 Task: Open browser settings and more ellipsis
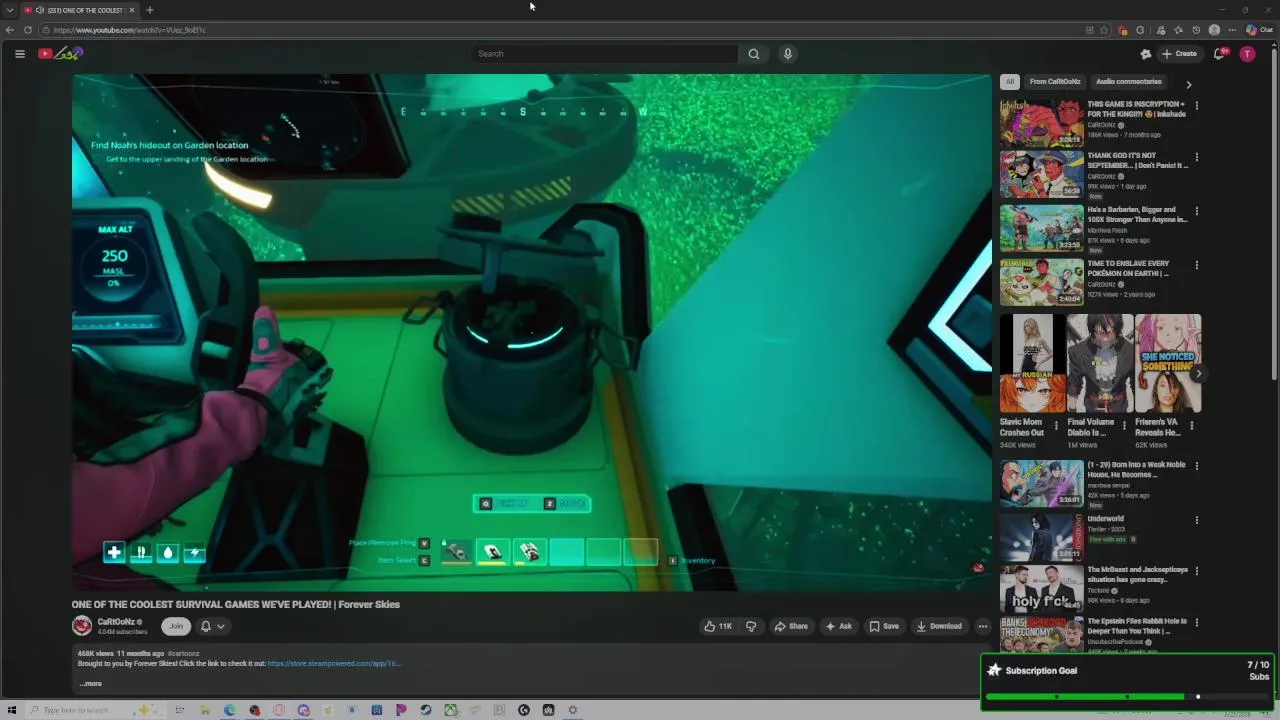(x=1232, y=30)
